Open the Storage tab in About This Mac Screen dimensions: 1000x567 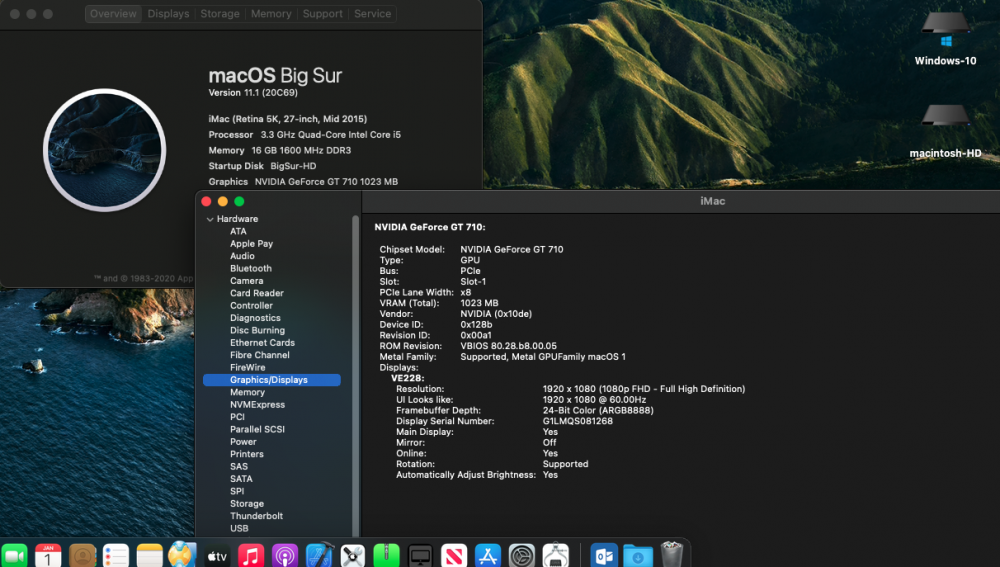coord(220,13)
